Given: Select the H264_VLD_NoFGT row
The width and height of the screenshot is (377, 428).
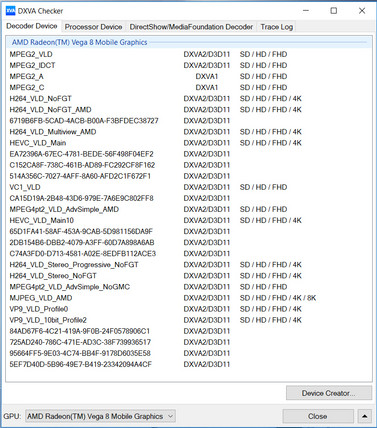Looking at the screenshot, I should coord(189,98).
